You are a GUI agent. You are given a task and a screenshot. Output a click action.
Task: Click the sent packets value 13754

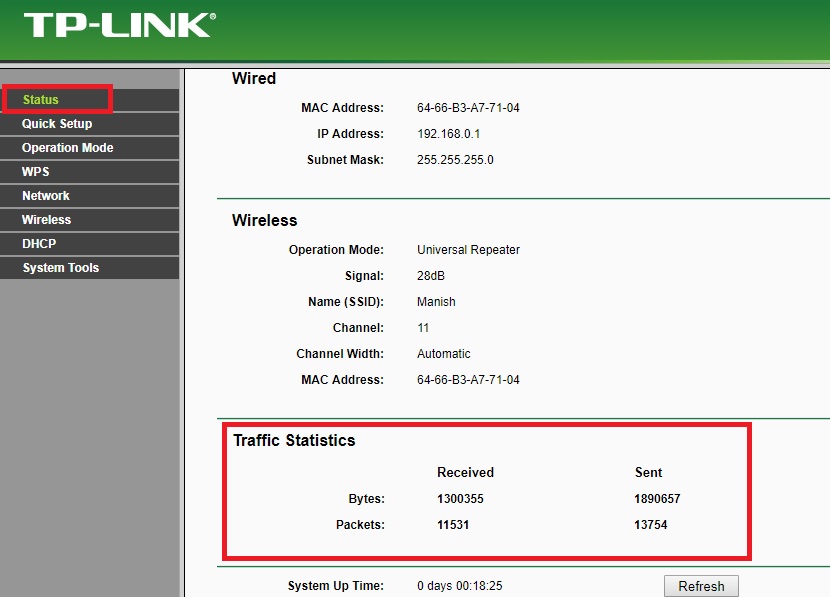[x=651, y=525]
